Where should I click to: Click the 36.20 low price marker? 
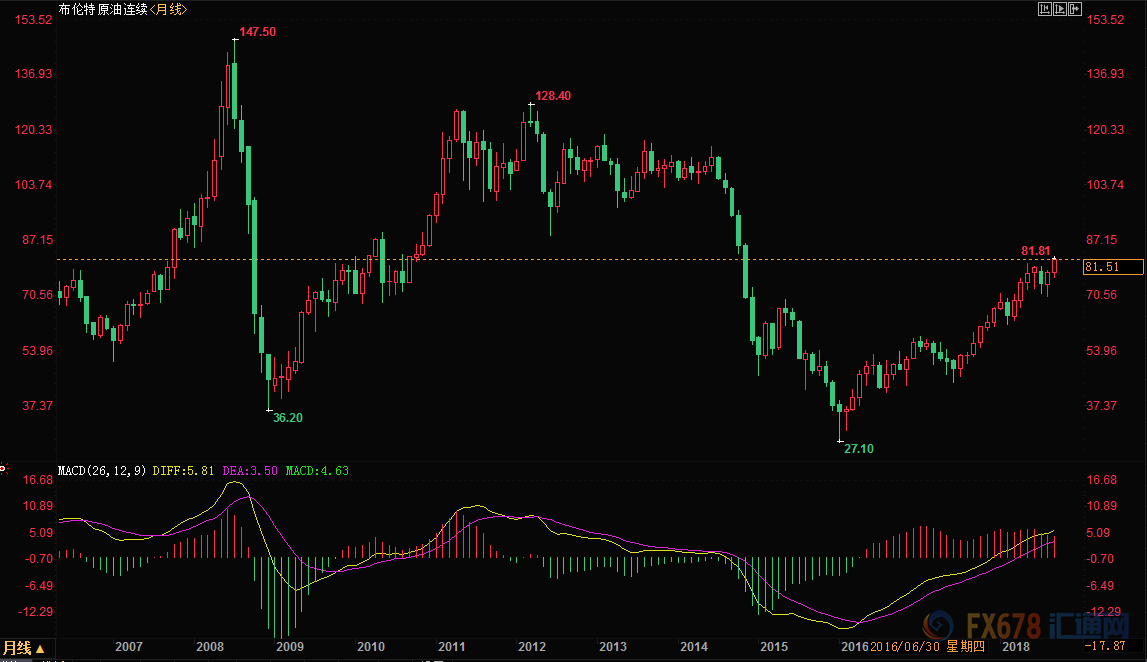288,417
